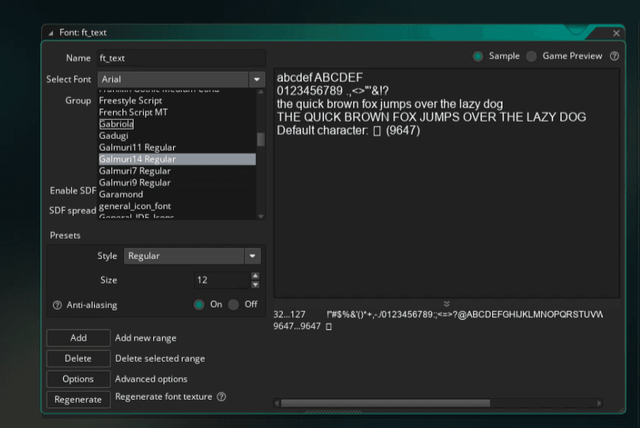Select the Sample preview radio button

[478, 56]
